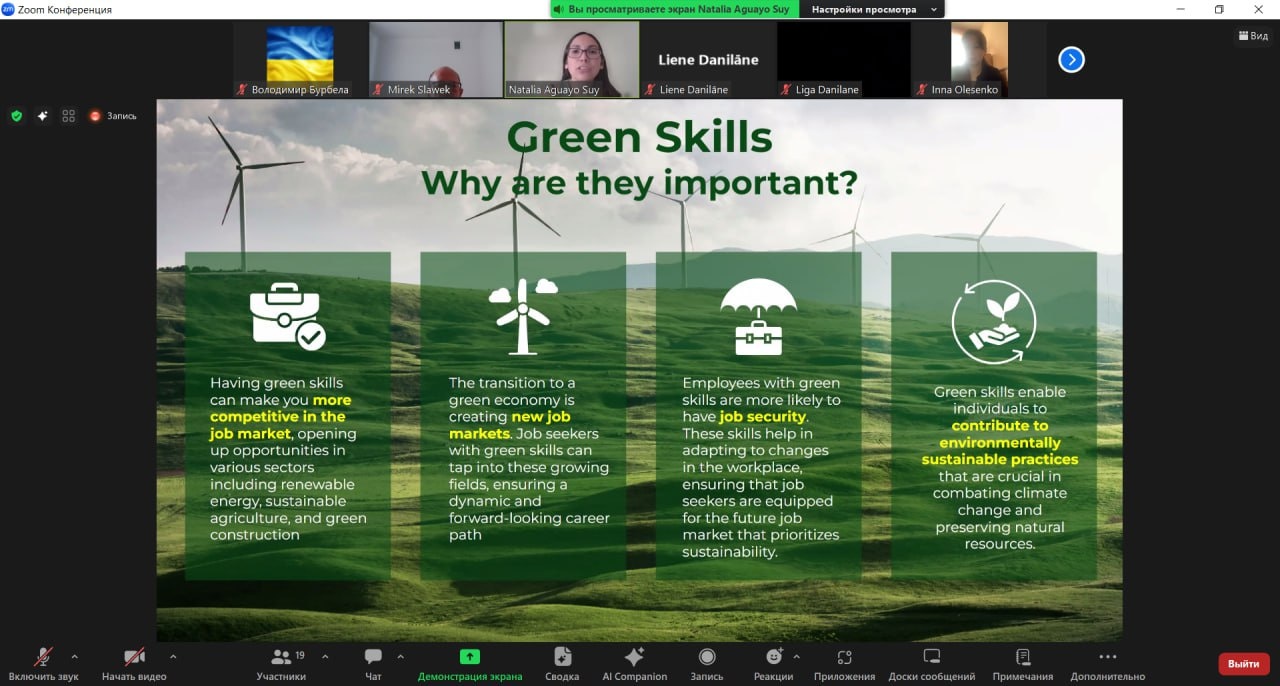Expand audio options chevron next to microphone
The width and height of the screenshot is (1280, 686).
74,657
